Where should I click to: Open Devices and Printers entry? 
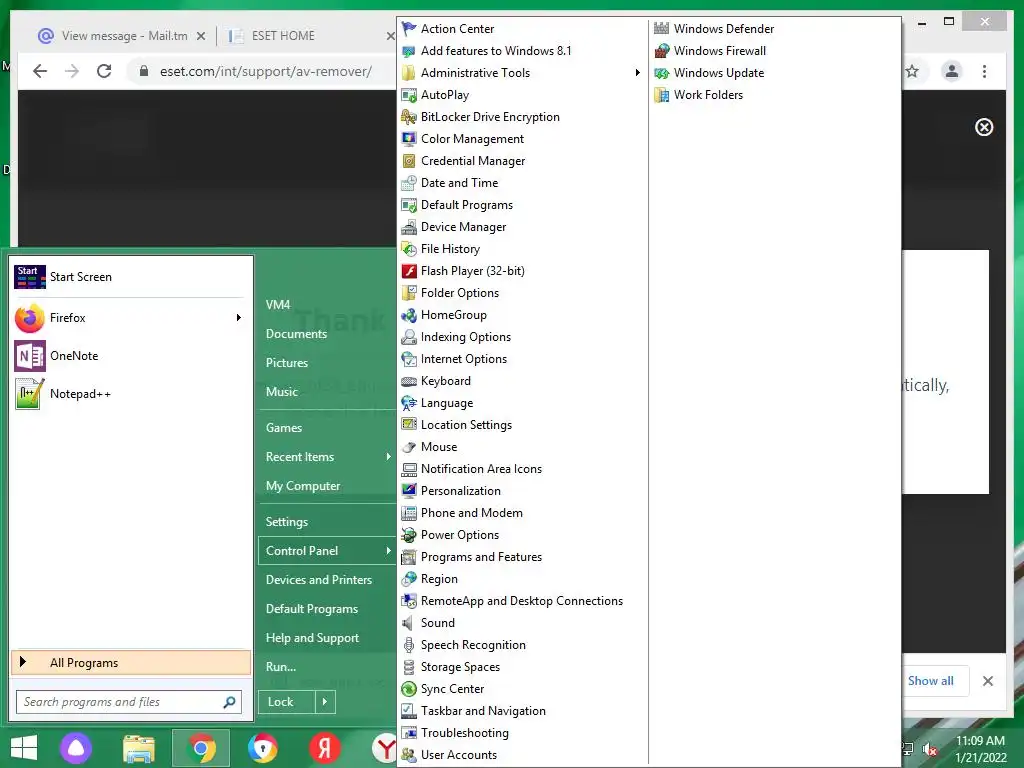319,579
